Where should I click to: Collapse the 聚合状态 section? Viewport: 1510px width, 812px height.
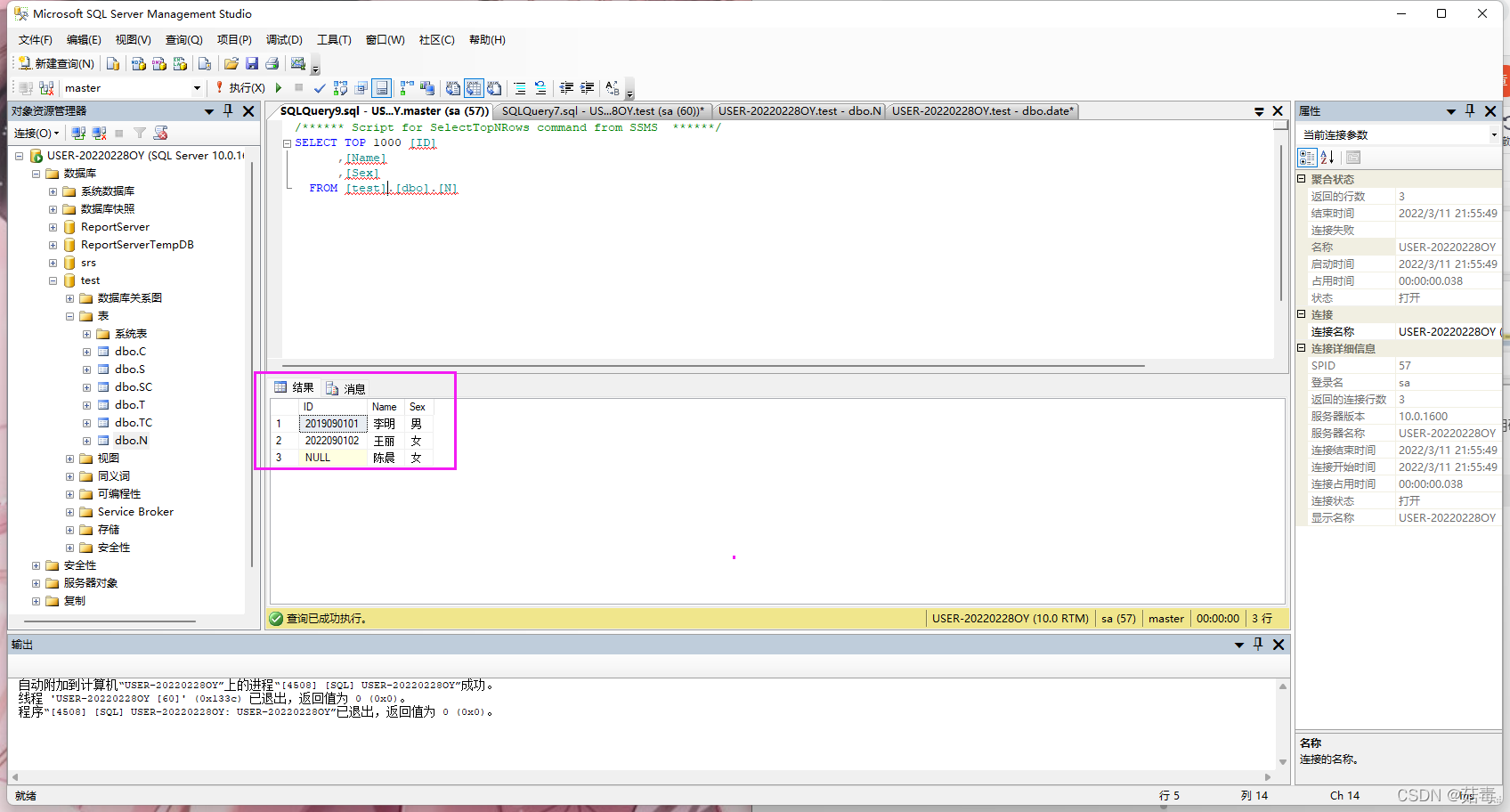pyautogui.click(x=1301, y=179)
